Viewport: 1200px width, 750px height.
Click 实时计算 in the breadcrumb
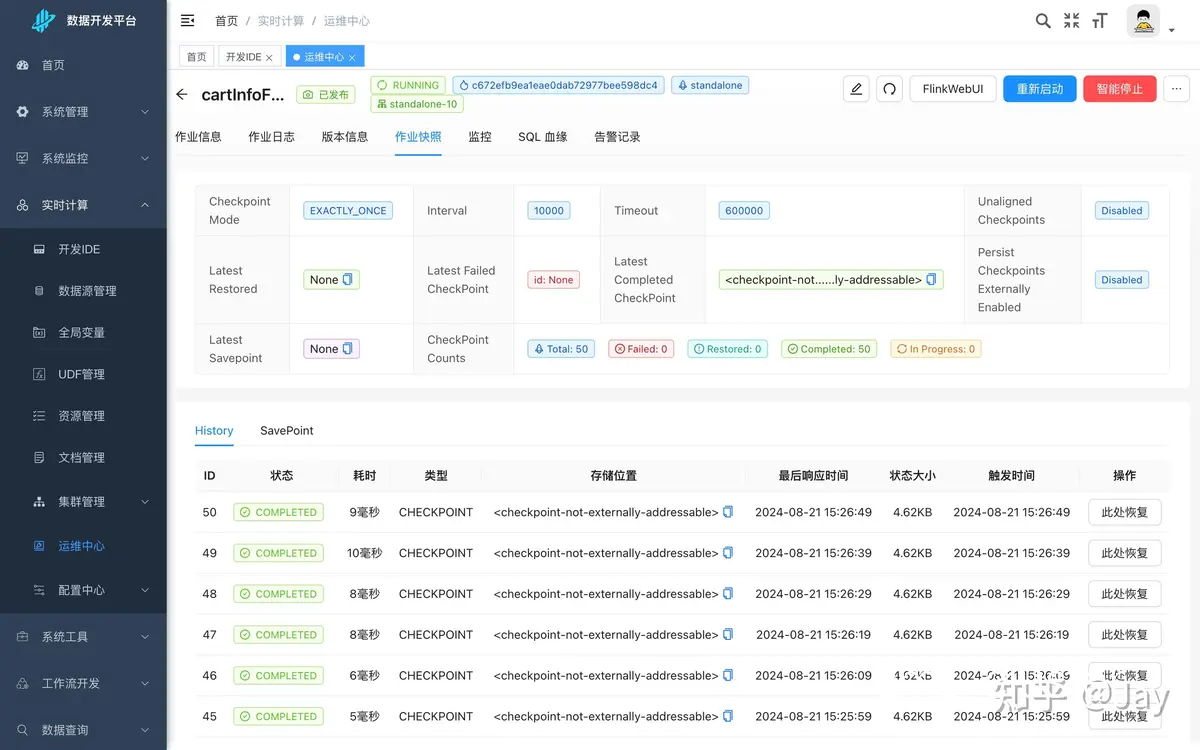click(281, 20)
